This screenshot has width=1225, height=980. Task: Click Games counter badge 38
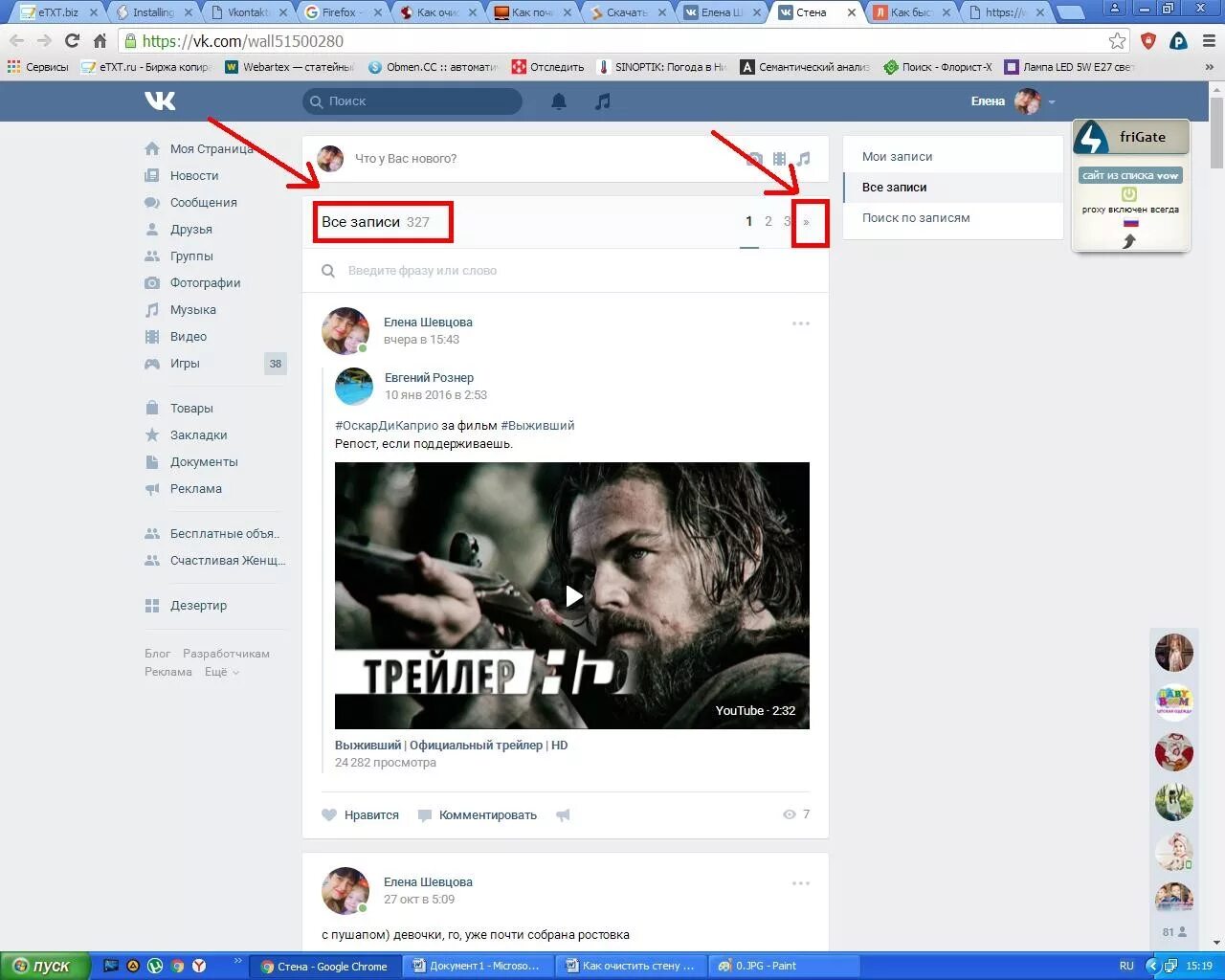point(276,364)
